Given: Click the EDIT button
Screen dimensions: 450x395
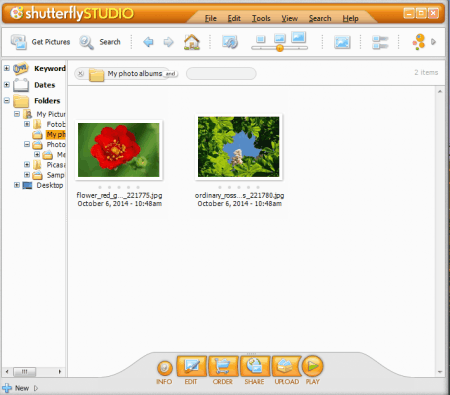Looking at the screenshot, I should 192,366.
